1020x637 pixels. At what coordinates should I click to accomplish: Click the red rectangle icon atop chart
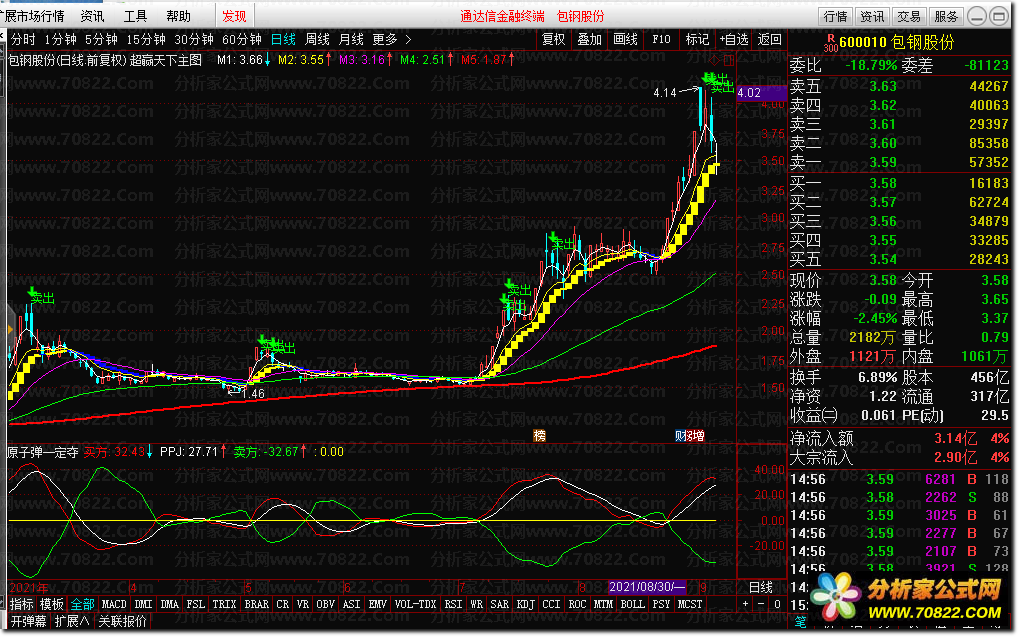(729, 60)
